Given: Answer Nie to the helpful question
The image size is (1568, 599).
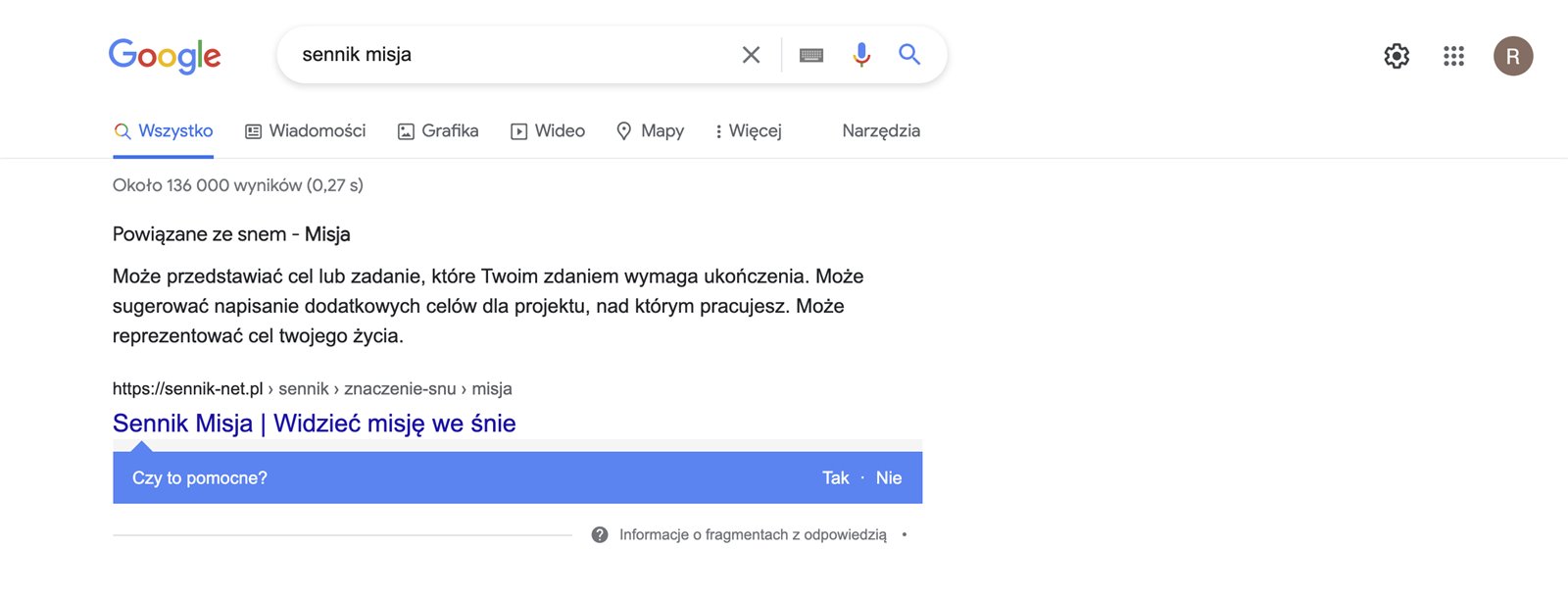Looking at the screenshot, I should point(889,478).
